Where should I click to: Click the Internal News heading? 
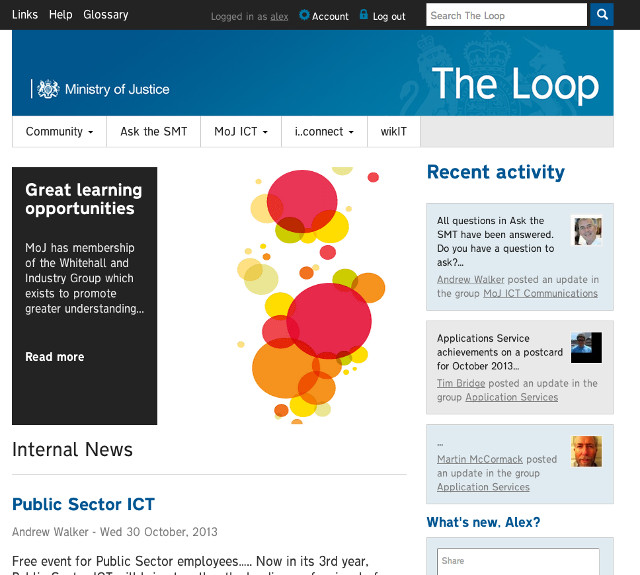72,449
